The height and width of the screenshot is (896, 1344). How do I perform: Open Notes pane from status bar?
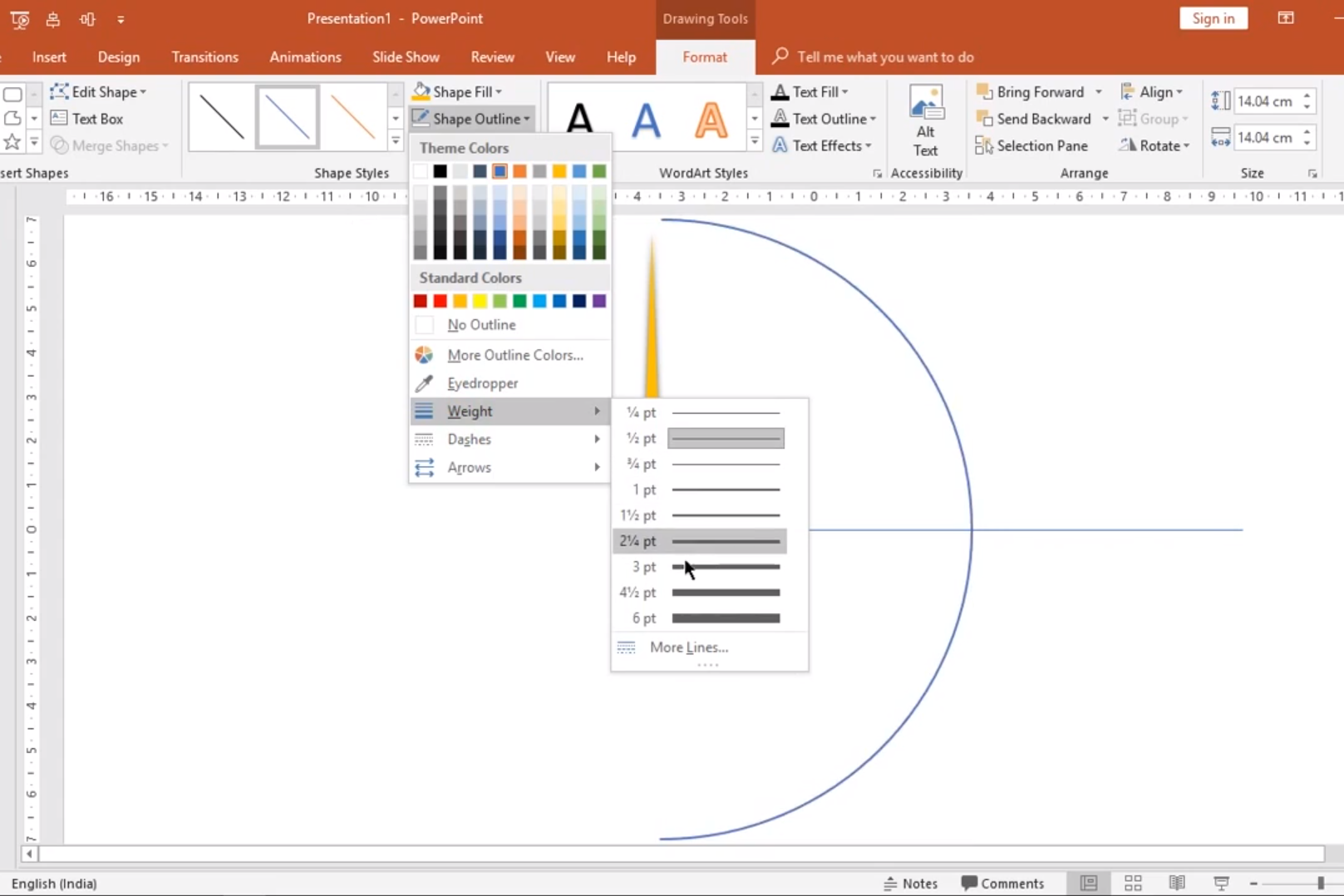coord(910,883)
